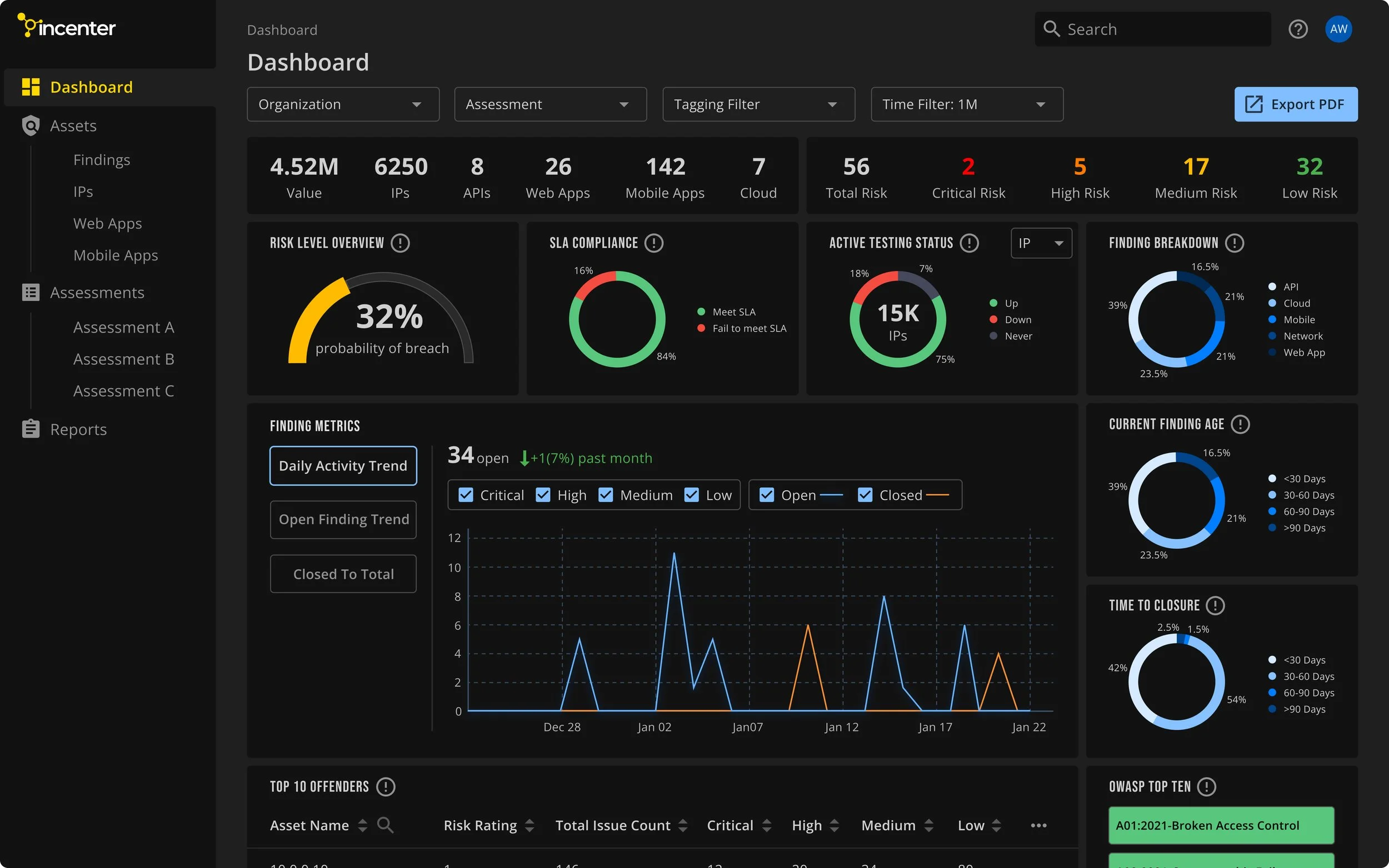
Task: Click the Export PDF button
Action: (1296, 104)
